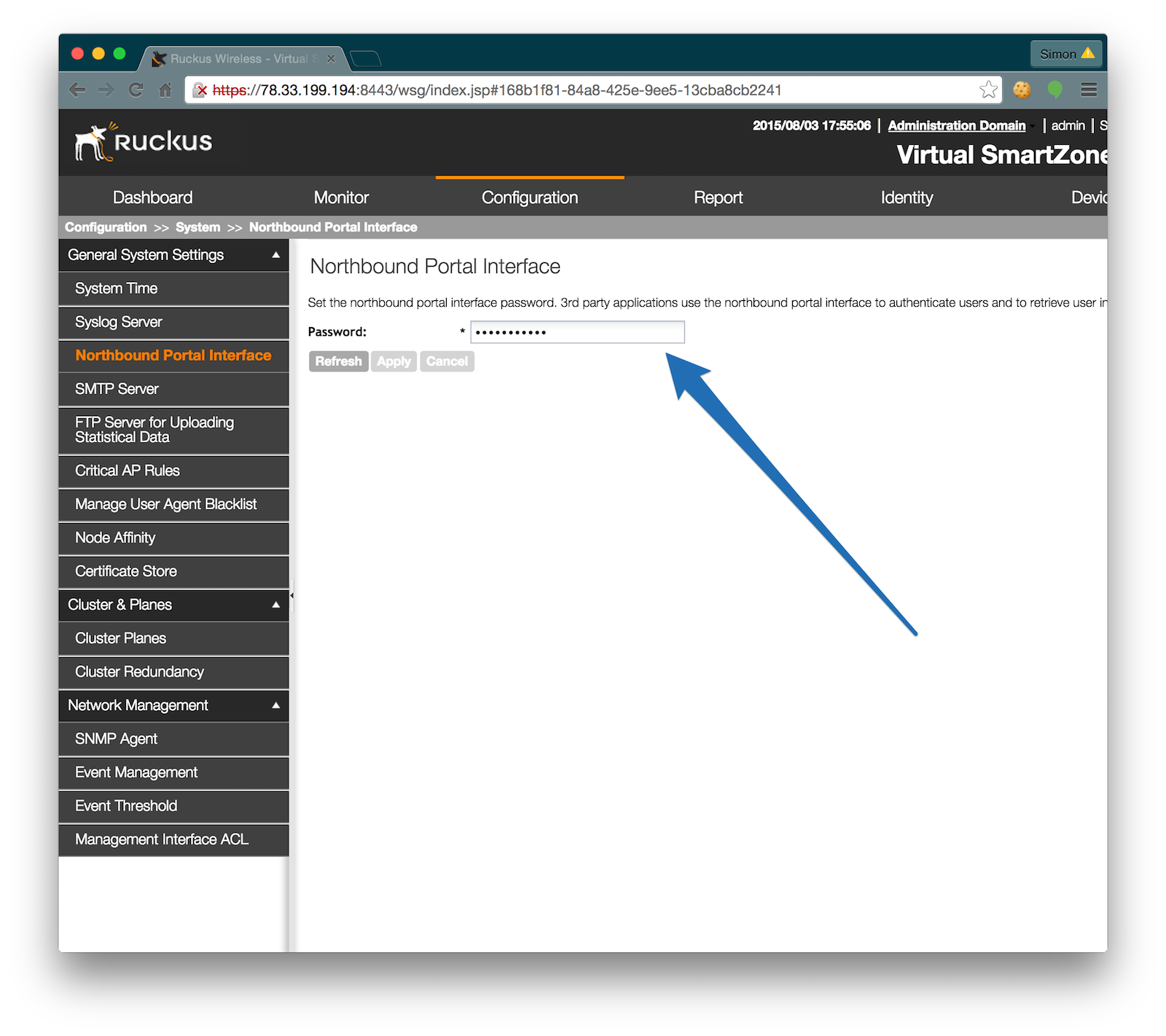Click the Simon profile button
This screenshot has width=1166, height=1036.
point(1065,54)
